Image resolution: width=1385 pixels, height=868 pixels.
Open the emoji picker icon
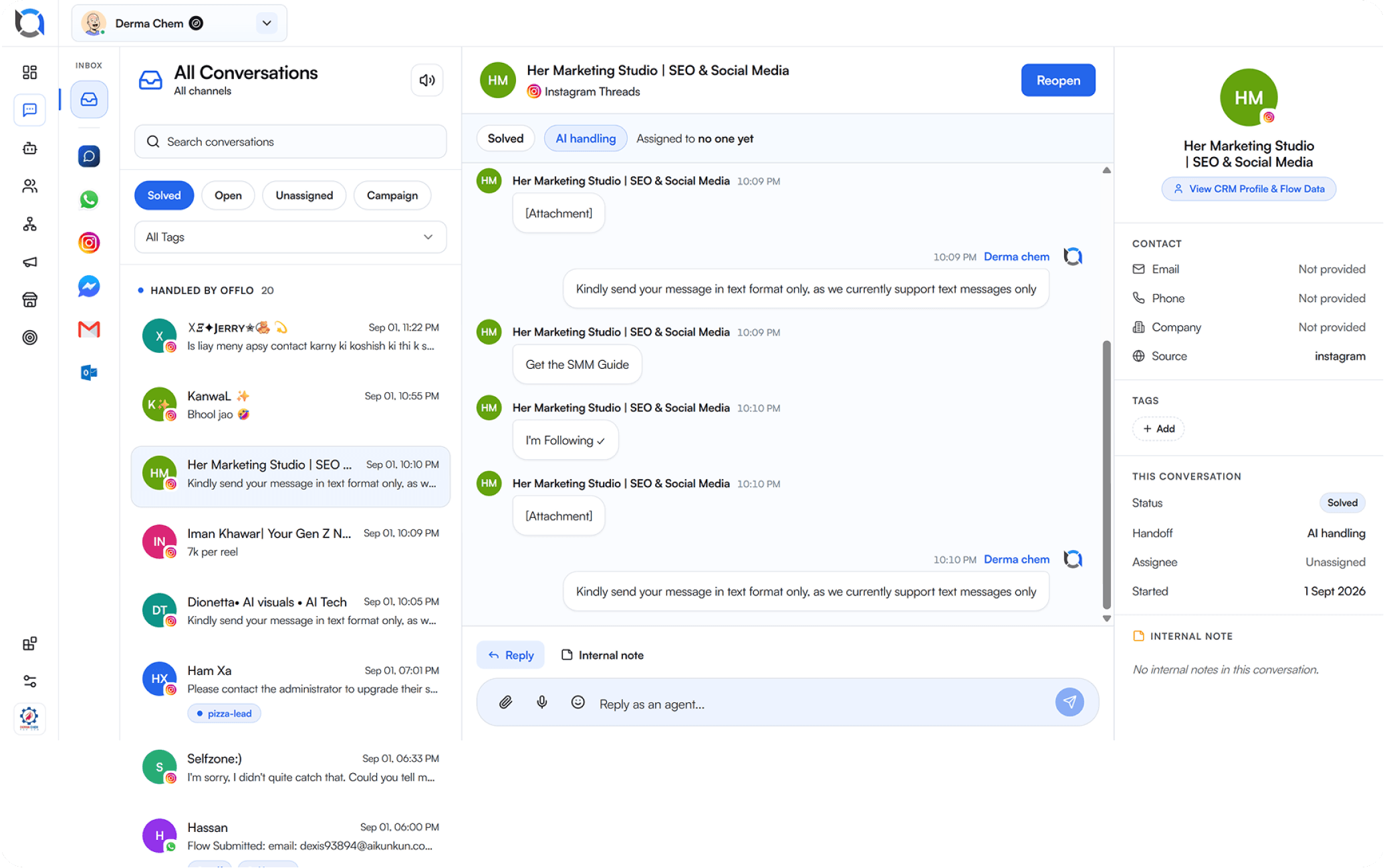point(578,702)
